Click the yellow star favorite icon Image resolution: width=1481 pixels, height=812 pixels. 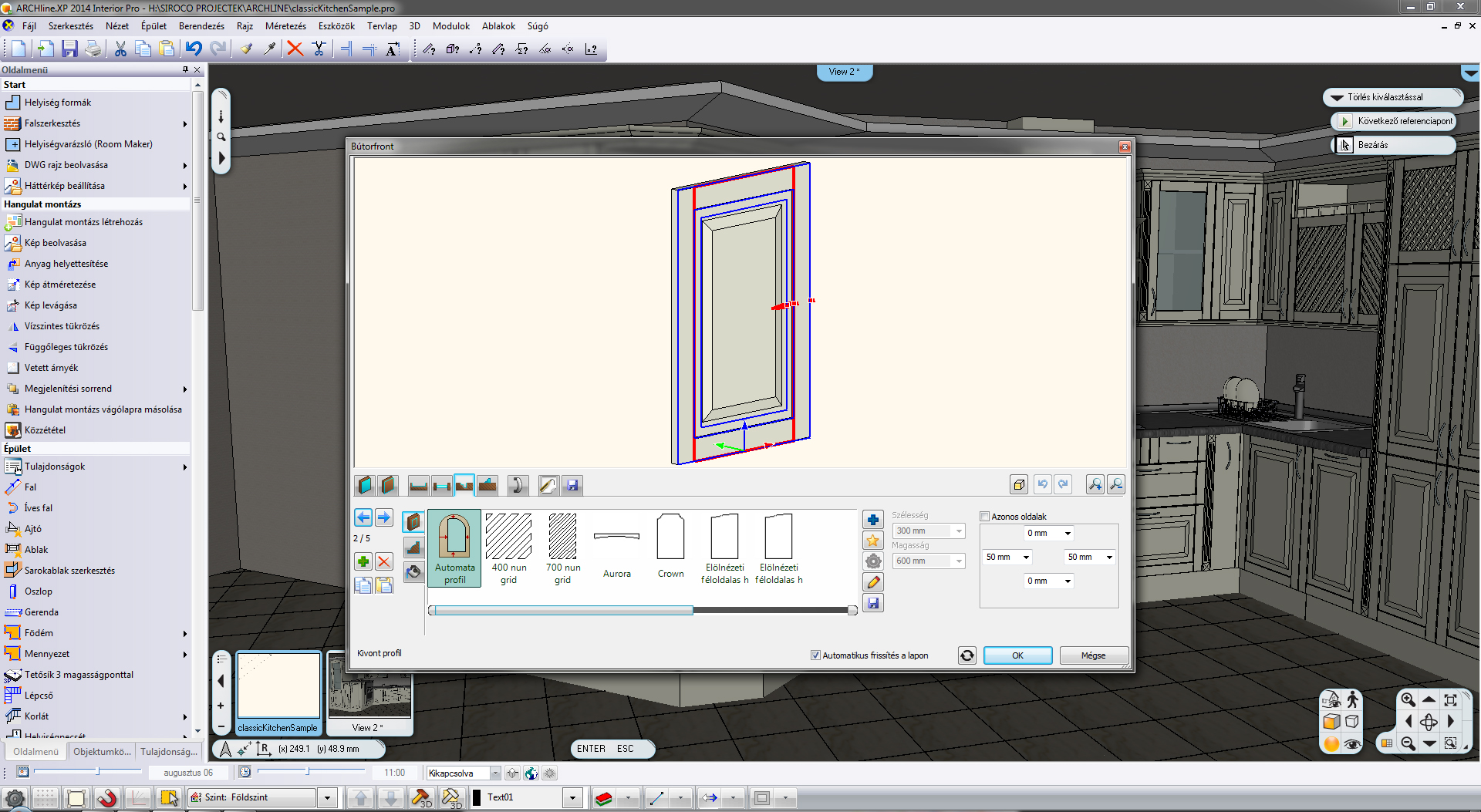[873, 541]
